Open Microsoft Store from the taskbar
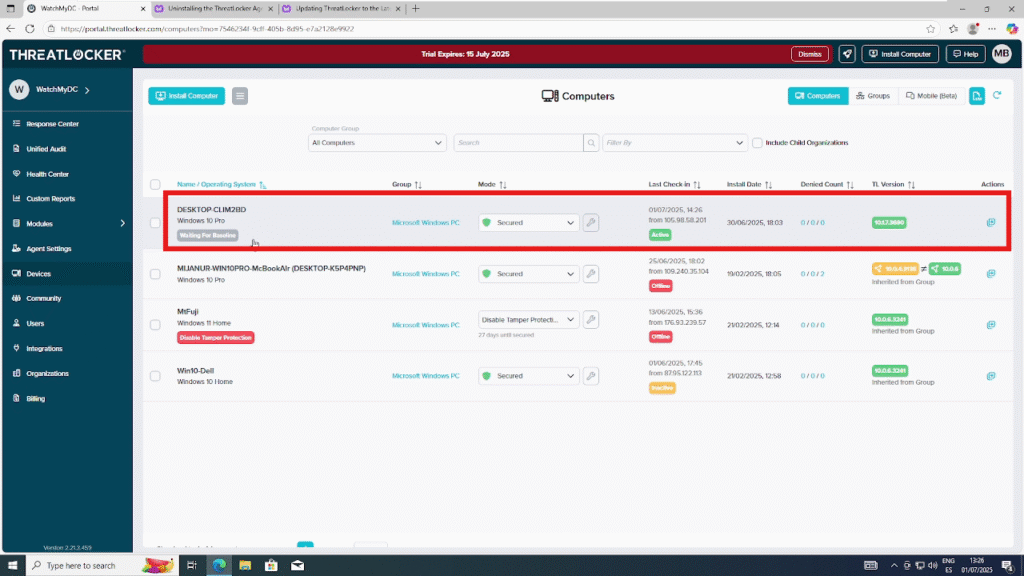Image resolution: width=1024 pixels, height=576 pixels. click(271, 566)
